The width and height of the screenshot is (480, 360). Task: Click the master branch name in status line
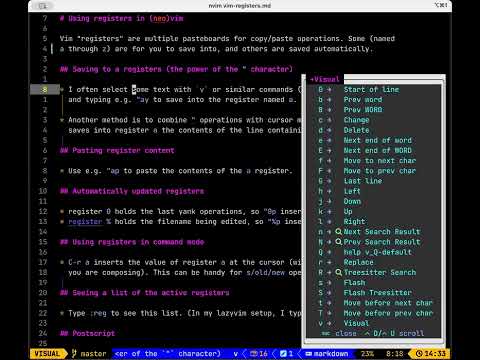[x=93, y=354]
